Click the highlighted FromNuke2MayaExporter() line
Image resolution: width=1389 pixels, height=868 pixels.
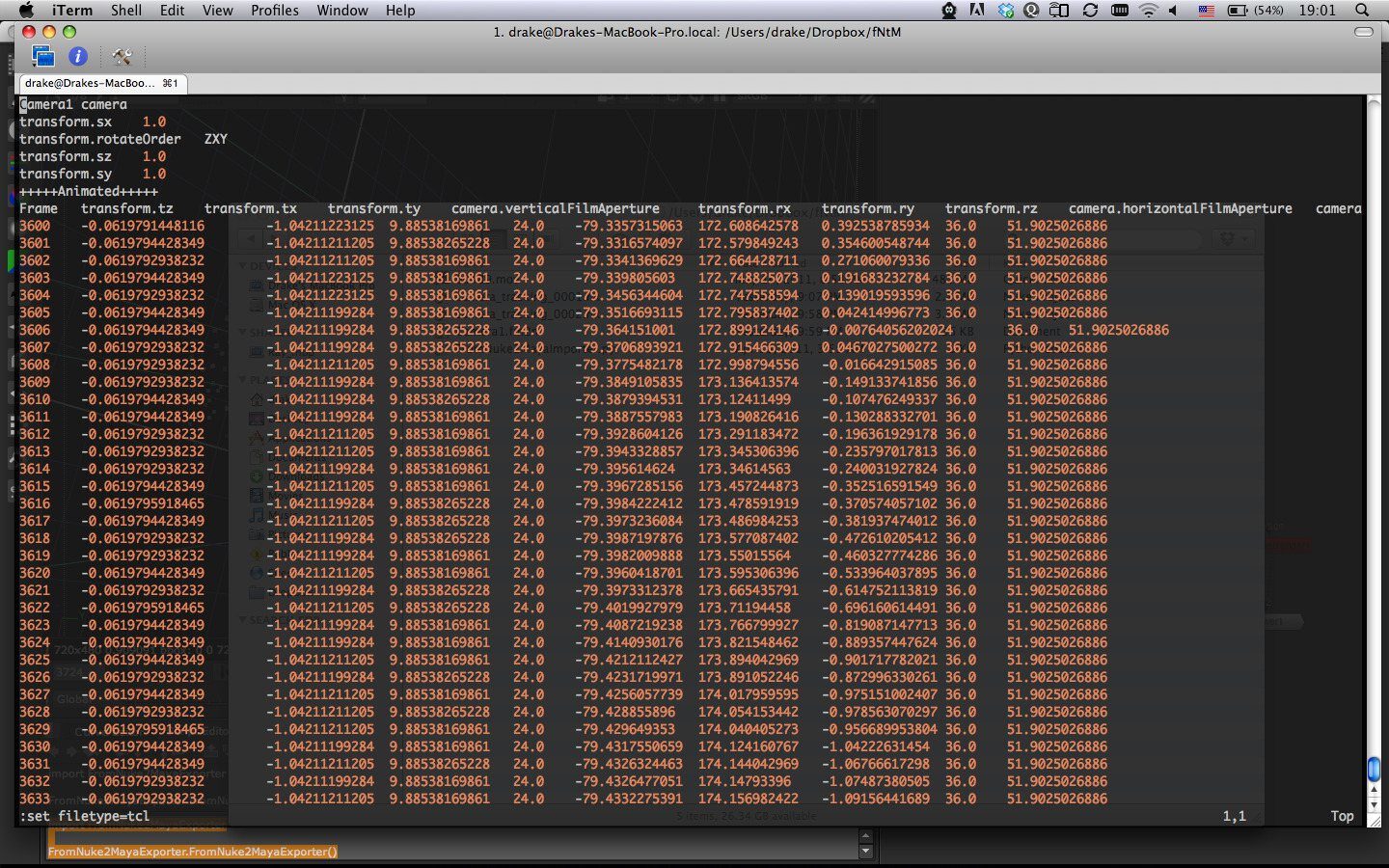pos(193,852)
